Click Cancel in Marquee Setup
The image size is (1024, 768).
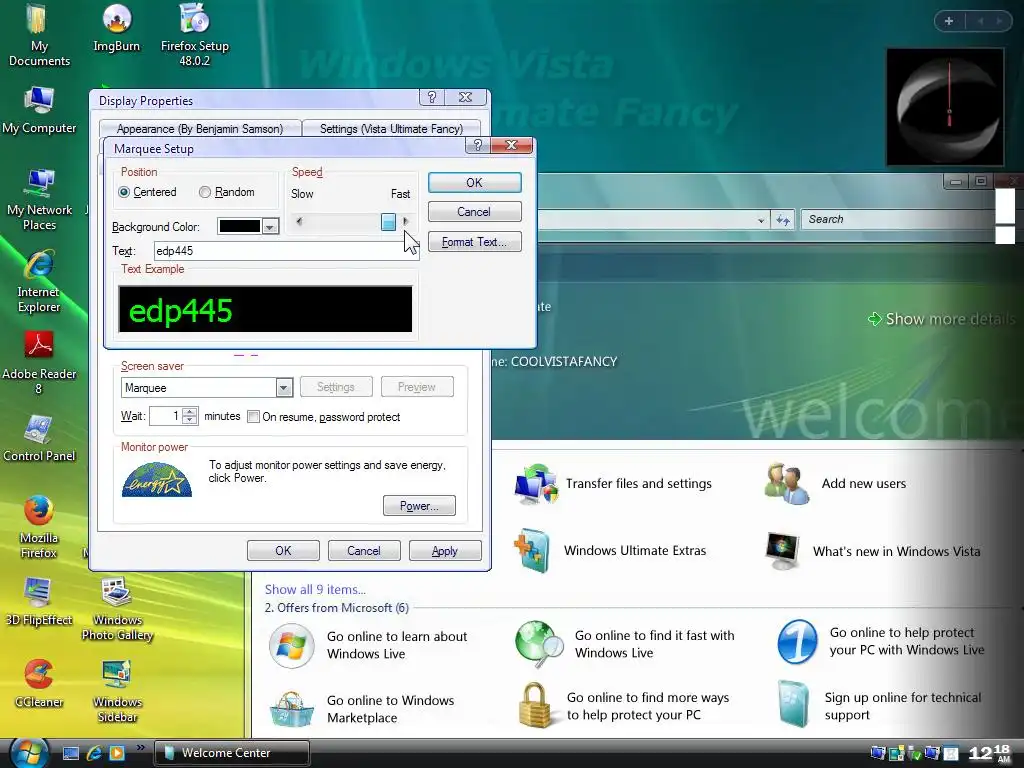click(475, 212)
